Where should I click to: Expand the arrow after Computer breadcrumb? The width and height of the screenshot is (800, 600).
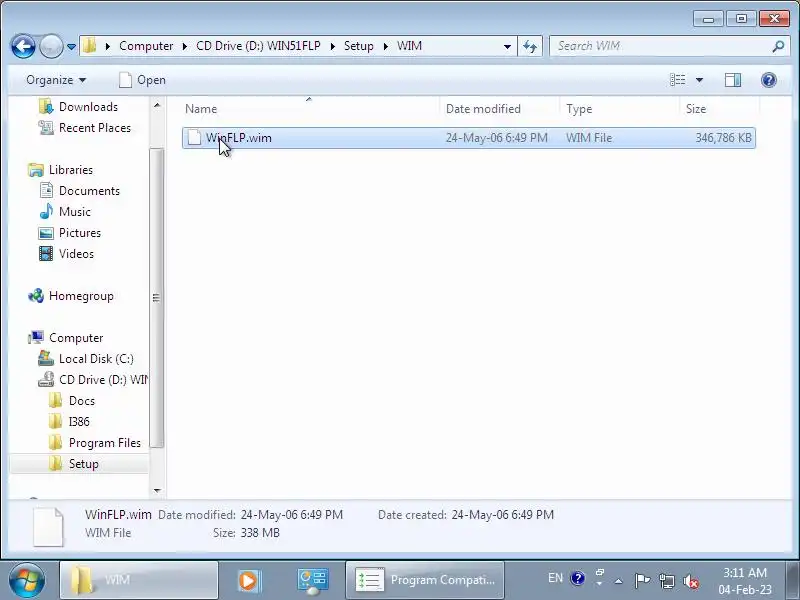185,46
